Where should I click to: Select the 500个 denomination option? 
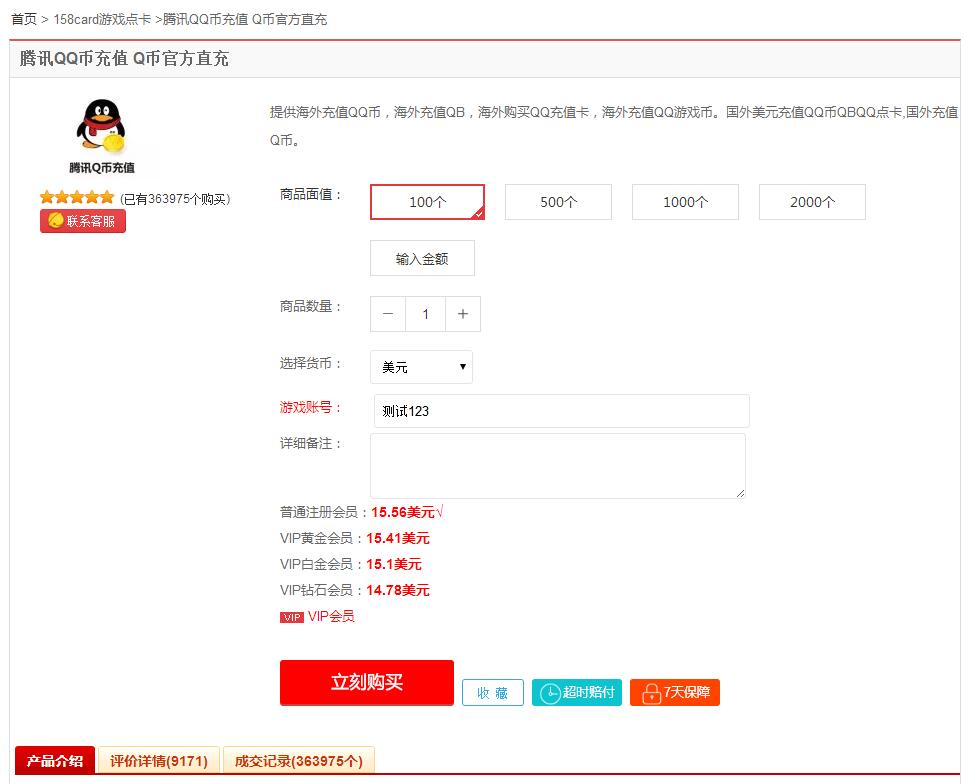point(558,202)
